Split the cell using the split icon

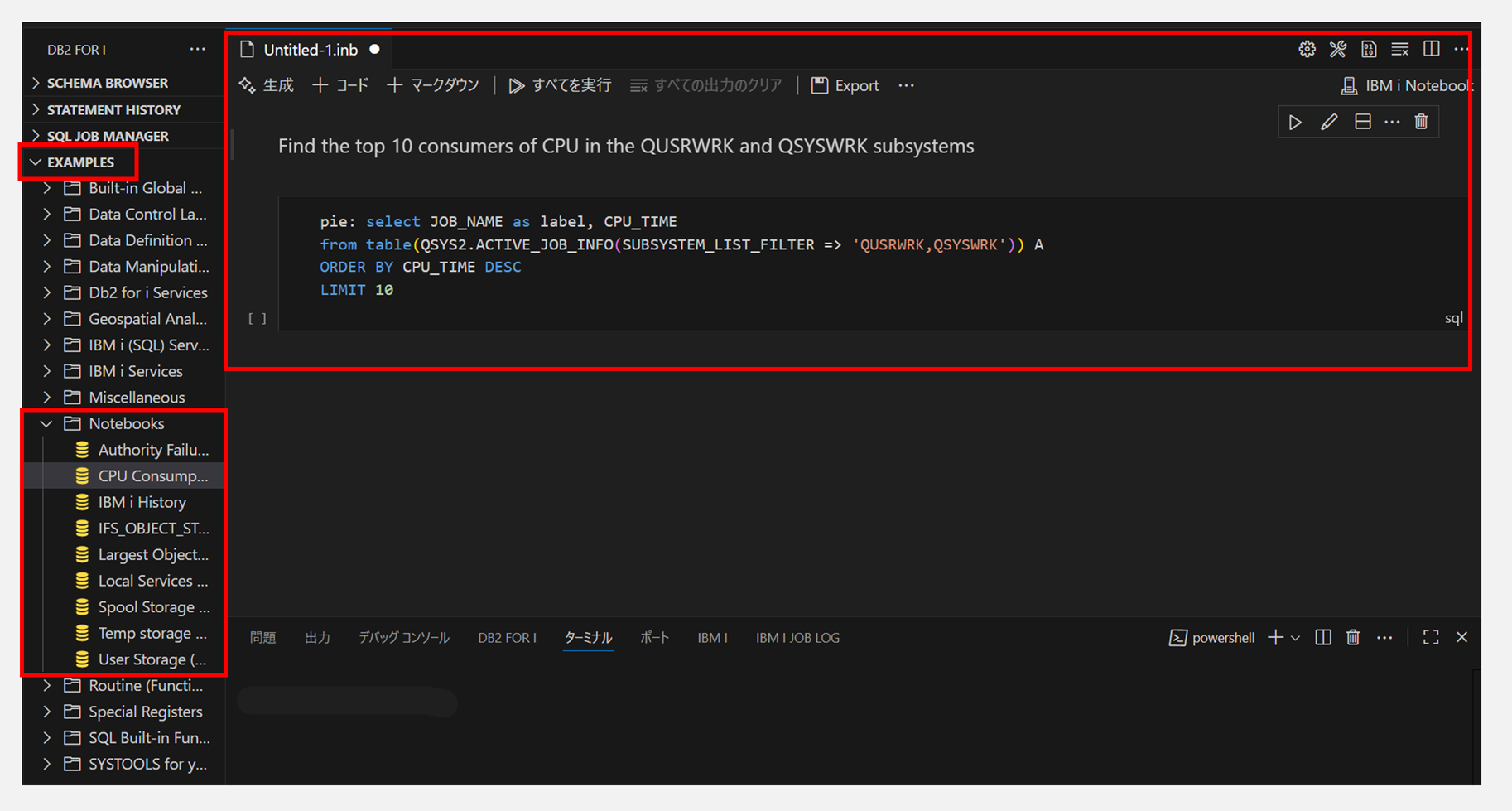(x=1362, y=123)
